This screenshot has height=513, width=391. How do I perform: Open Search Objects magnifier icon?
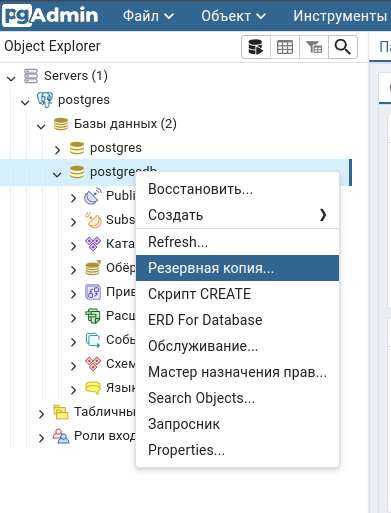point(343,47)
